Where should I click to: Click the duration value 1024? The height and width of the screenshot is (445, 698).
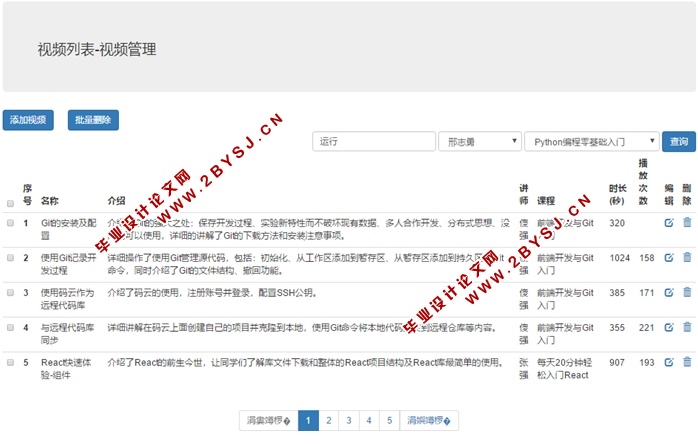pos(620,258)
